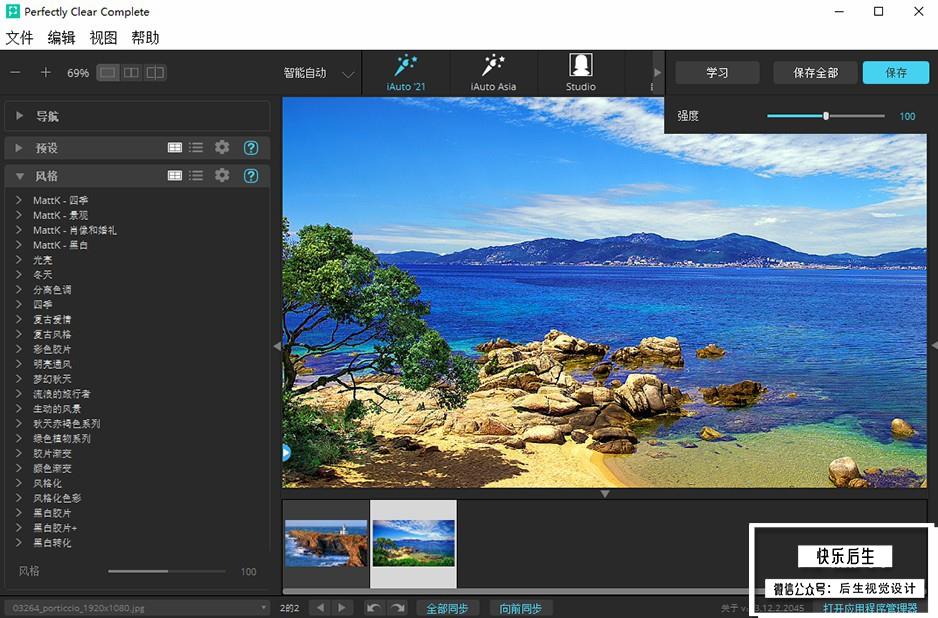Expand the right side panel arrow
Image resolution: width=938 pixels, height=618 pixels.
934,346
